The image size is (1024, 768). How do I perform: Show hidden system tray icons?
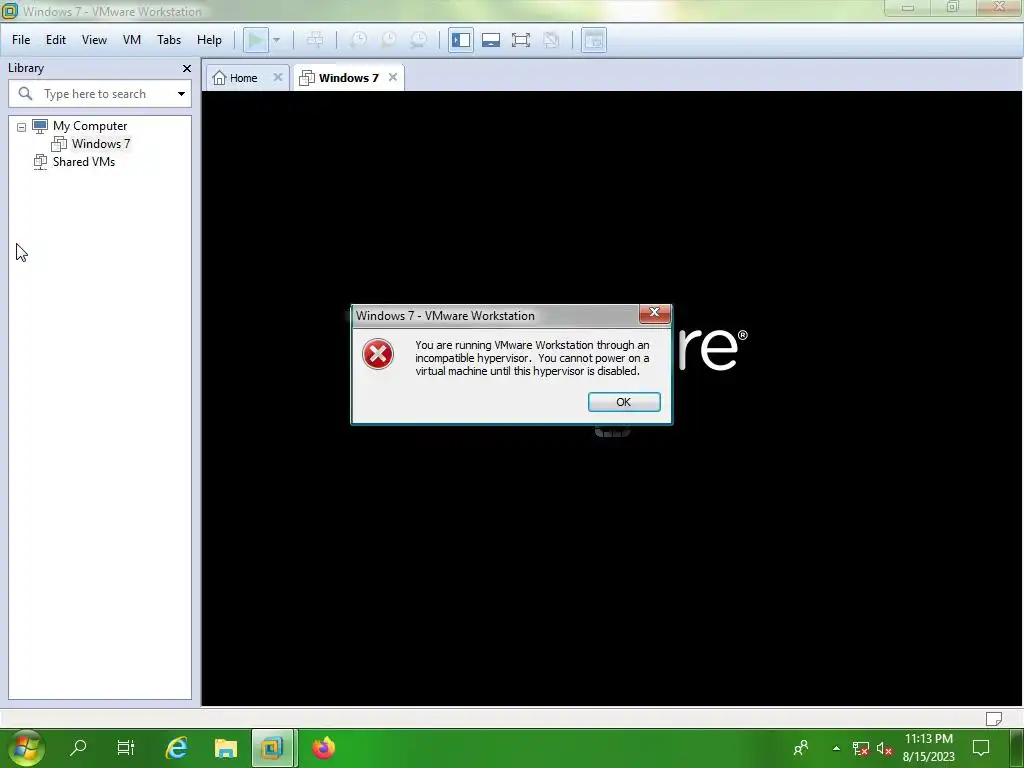[836, 748]
